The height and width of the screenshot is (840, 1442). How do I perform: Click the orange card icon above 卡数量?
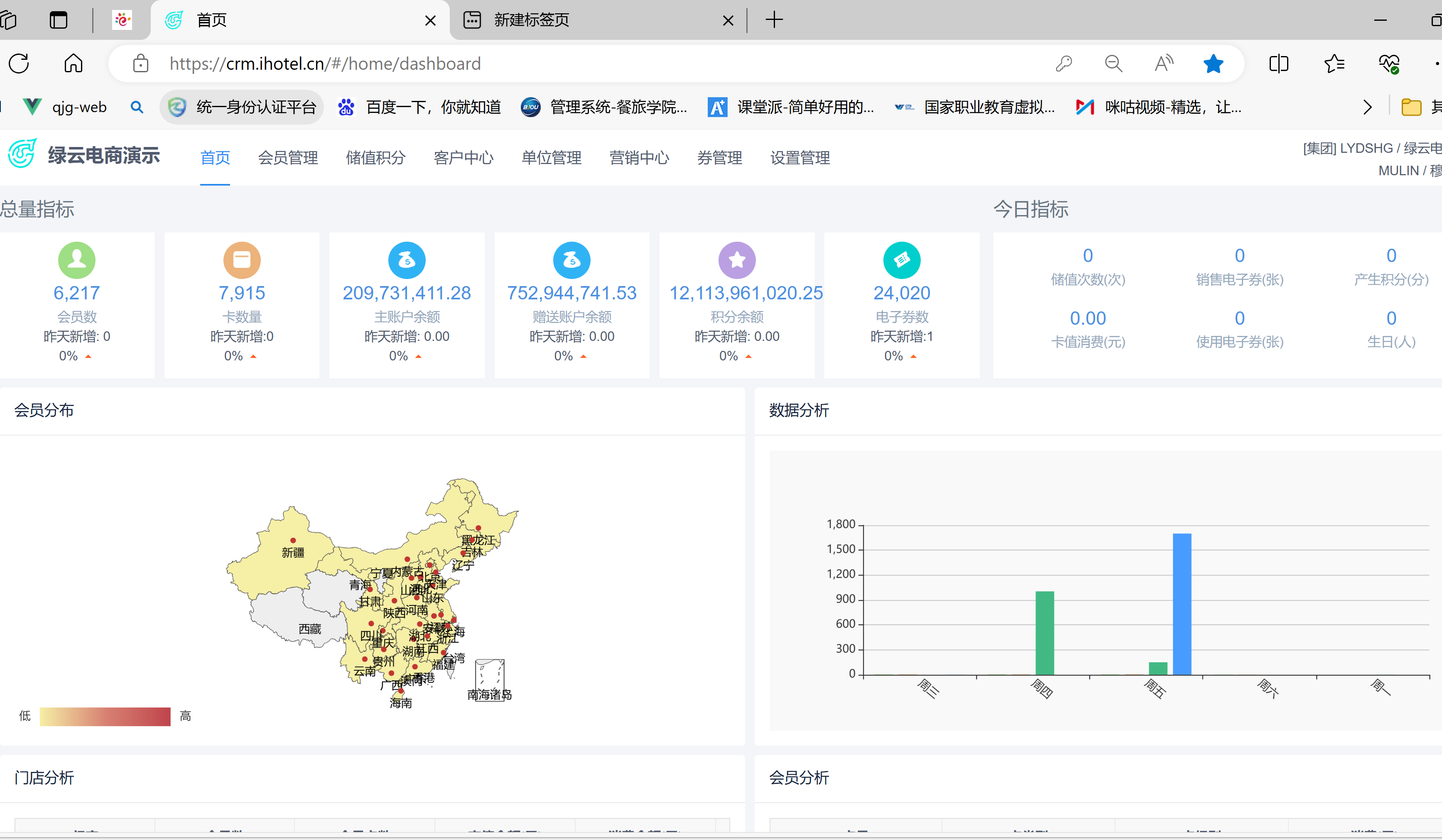(x=241, y=260)
